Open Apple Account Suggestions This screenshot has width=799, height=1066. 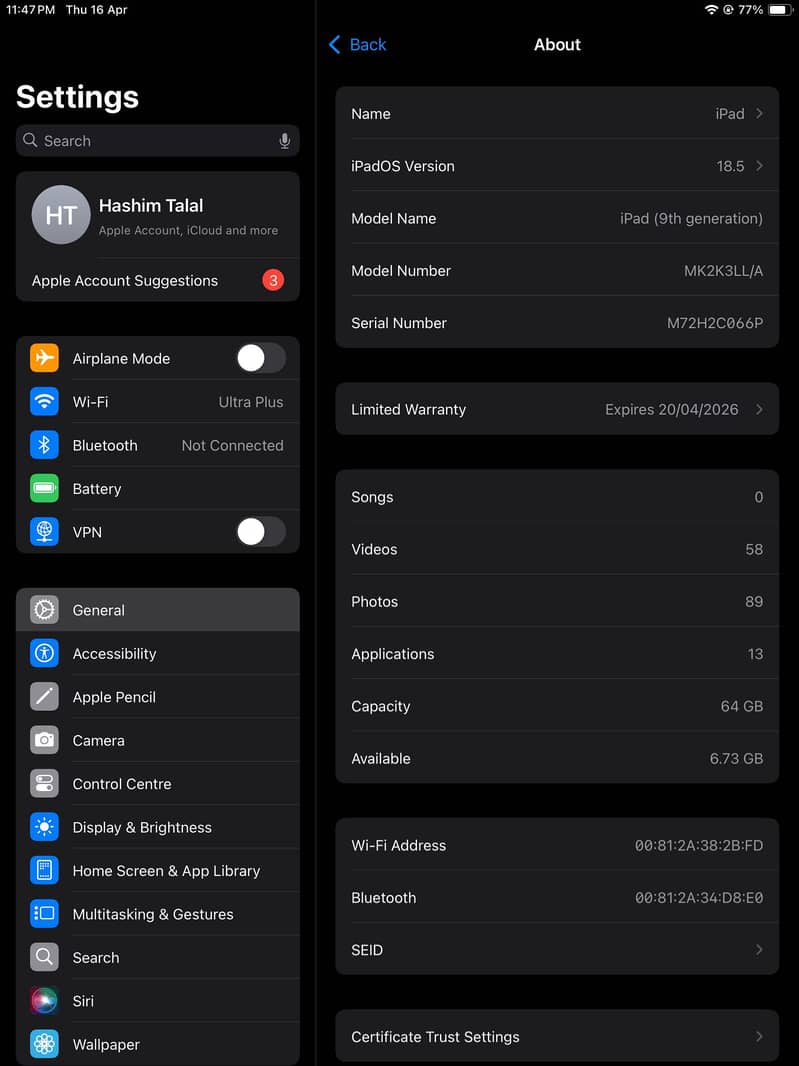pyautogui.click(x=158, y=280)
